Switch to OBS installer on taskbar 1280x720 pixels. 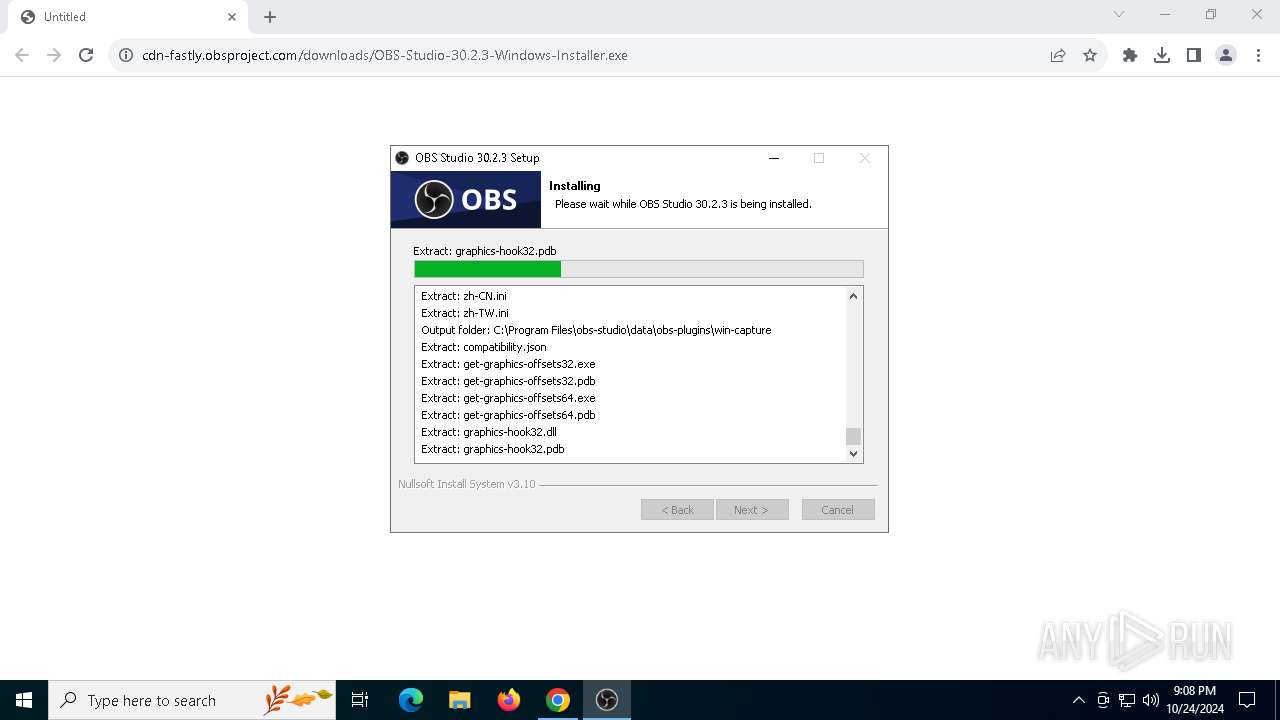click(x=607, y=700)
